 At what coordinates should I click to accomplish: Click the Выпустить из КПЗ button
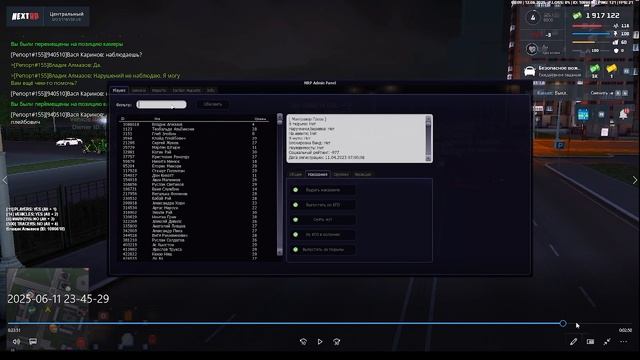(x=323, y=205)
